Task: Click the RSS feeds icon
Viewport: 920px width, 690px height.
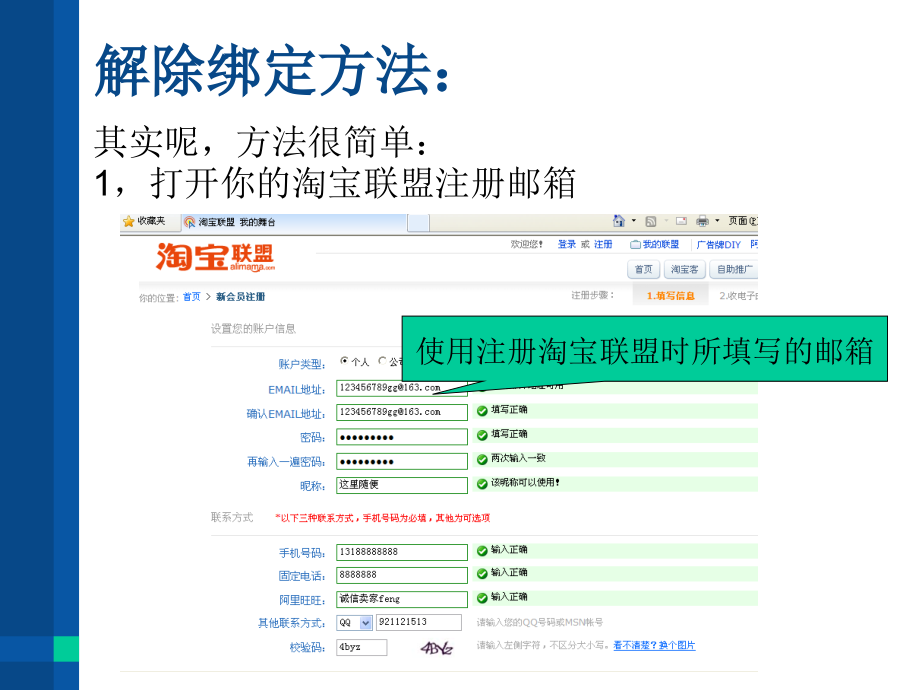Action: click(x=650, y=221)
